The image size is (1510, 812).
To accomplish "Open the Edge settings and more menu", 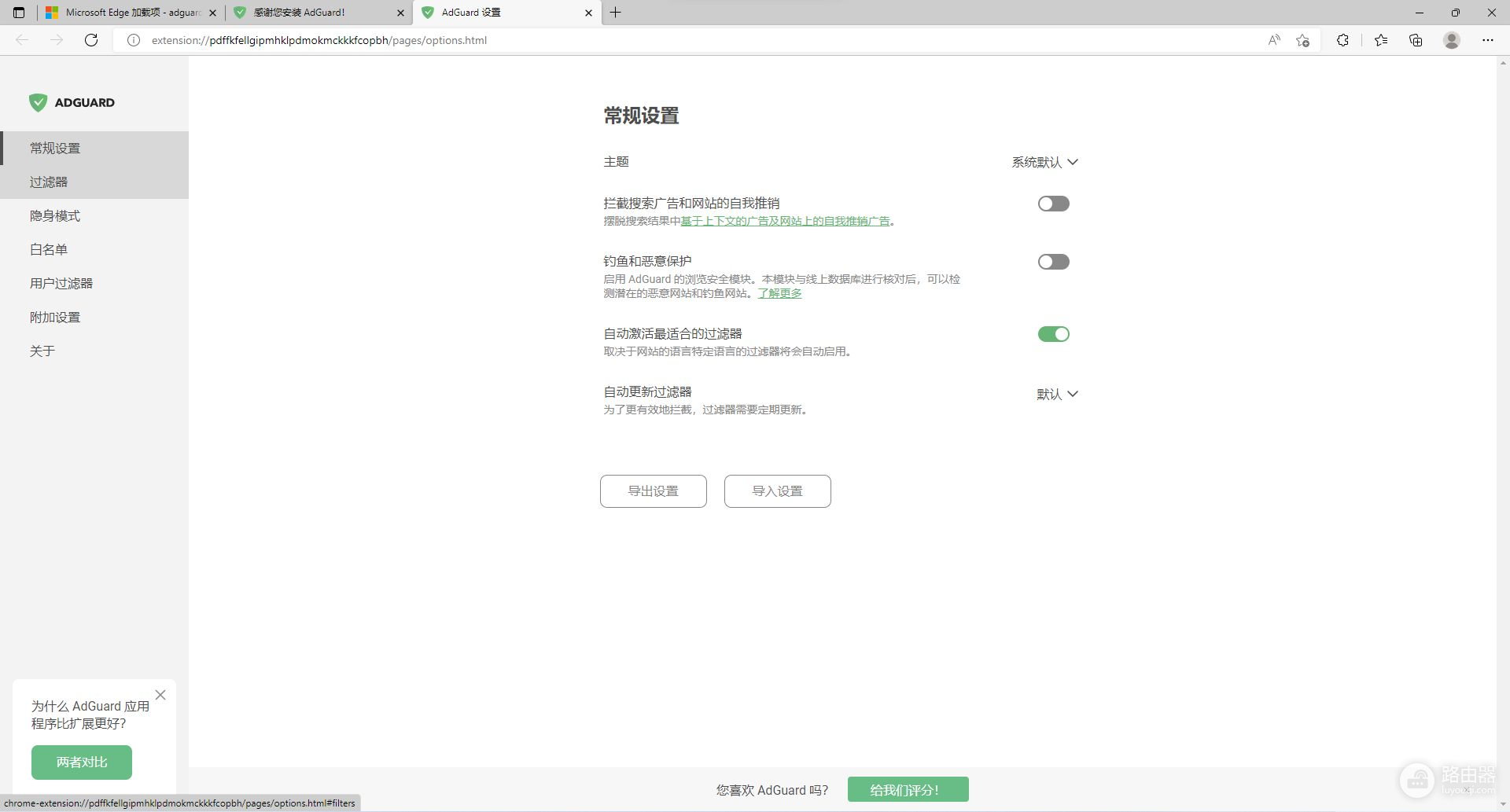I will coord(1488,40).
